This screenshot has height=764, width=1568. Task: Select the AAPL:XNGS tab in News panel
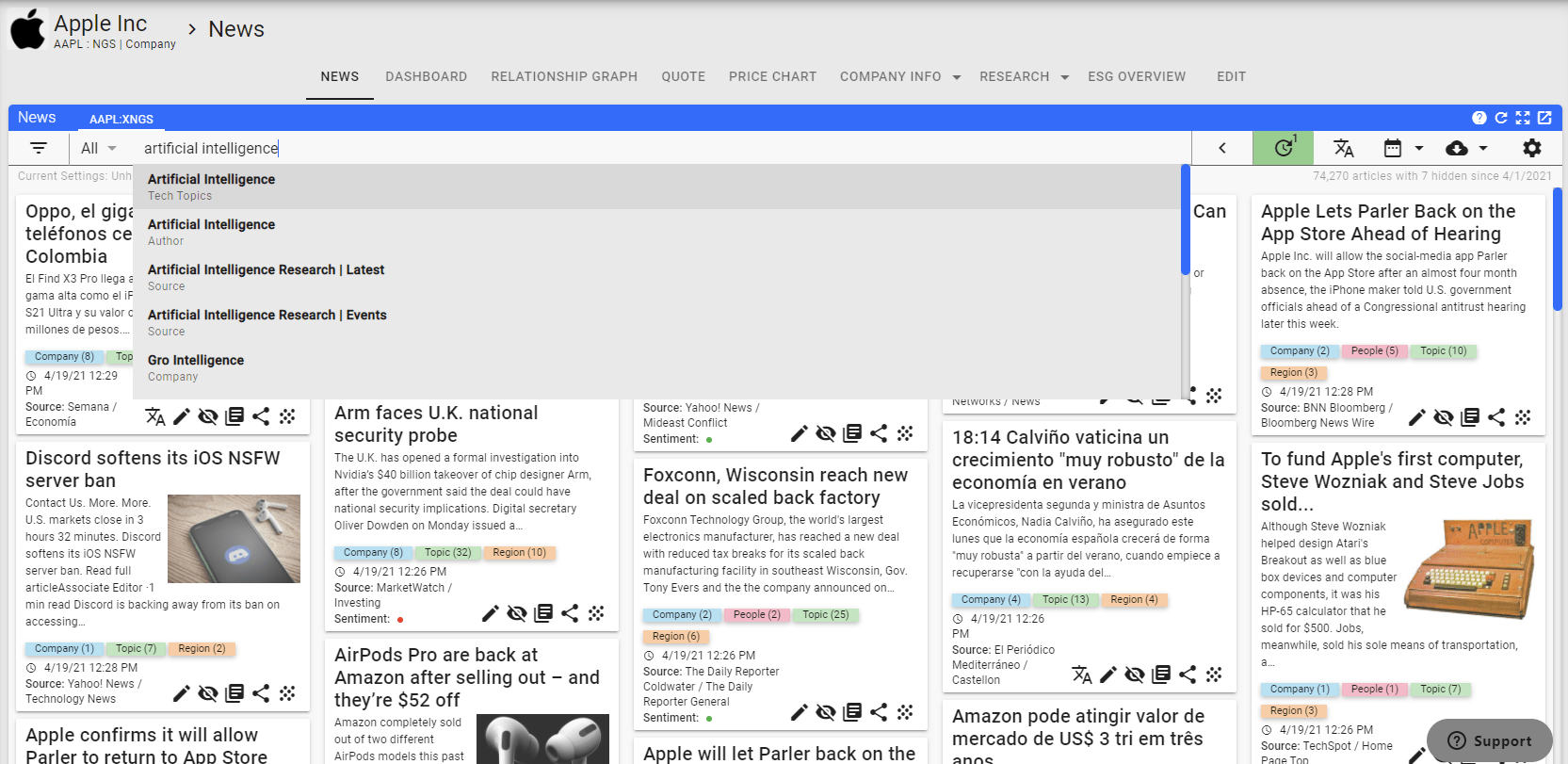point(121,119)
